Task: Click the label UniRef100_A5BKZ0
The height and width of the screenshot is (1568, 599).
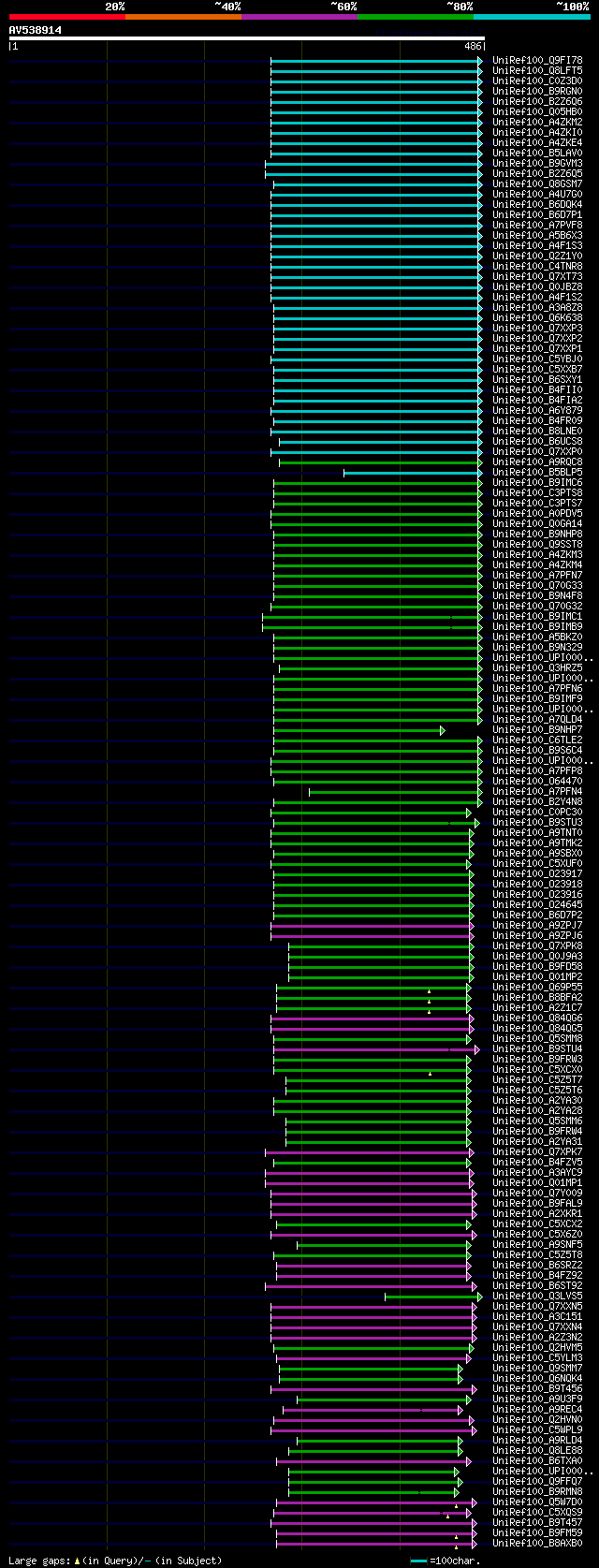Action: pos(537,637)
